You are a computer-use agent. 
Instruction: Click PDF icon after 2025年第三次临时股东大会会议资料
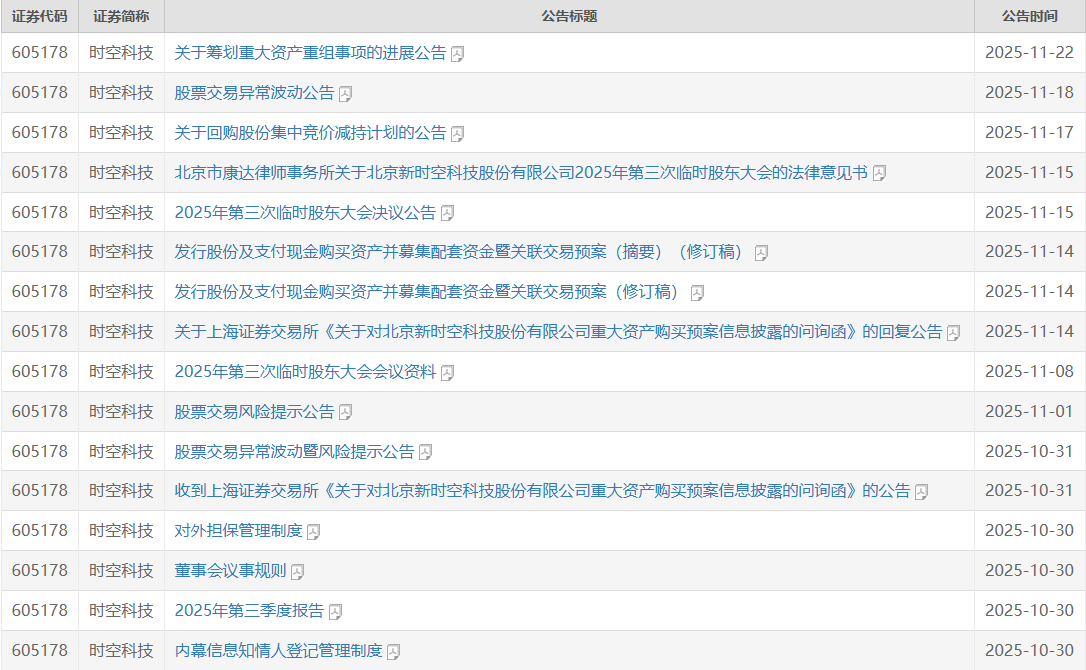coord(448,373)
